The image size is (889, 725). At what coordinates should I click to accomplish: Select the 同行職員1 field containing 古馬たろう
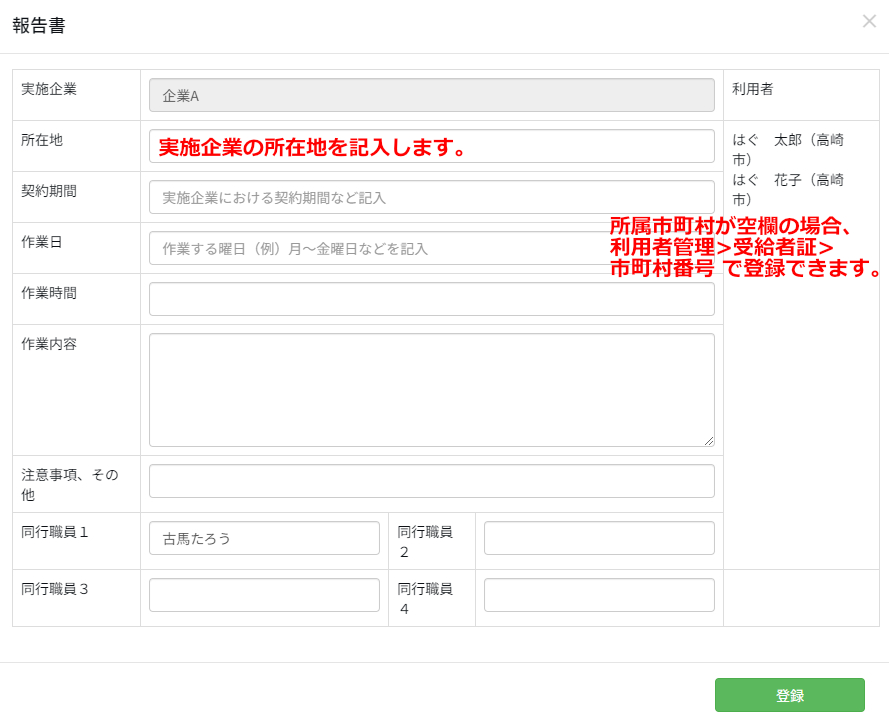click(264, 538)
